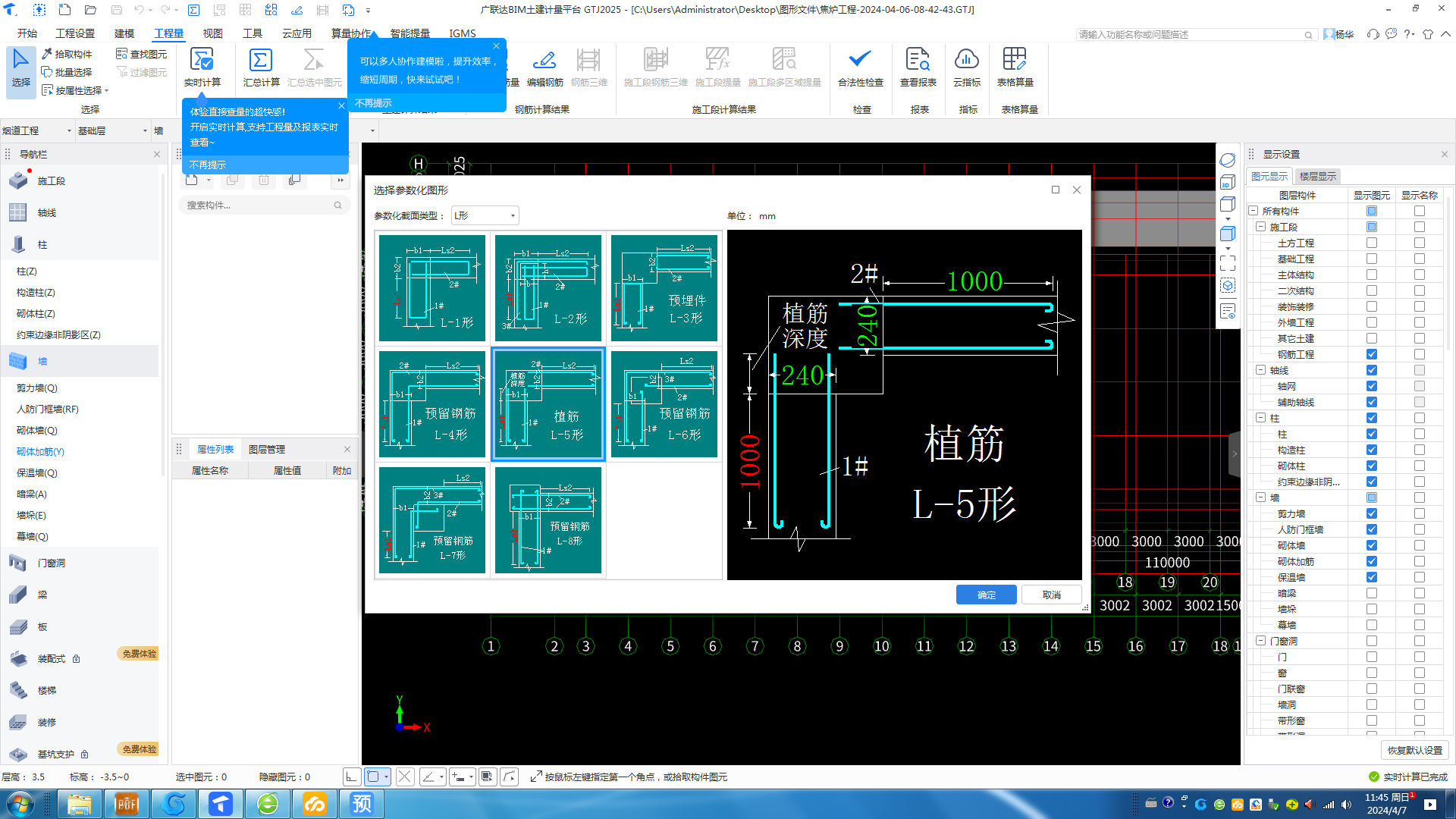Open 板 category in navigation bar

click(42, 627)
